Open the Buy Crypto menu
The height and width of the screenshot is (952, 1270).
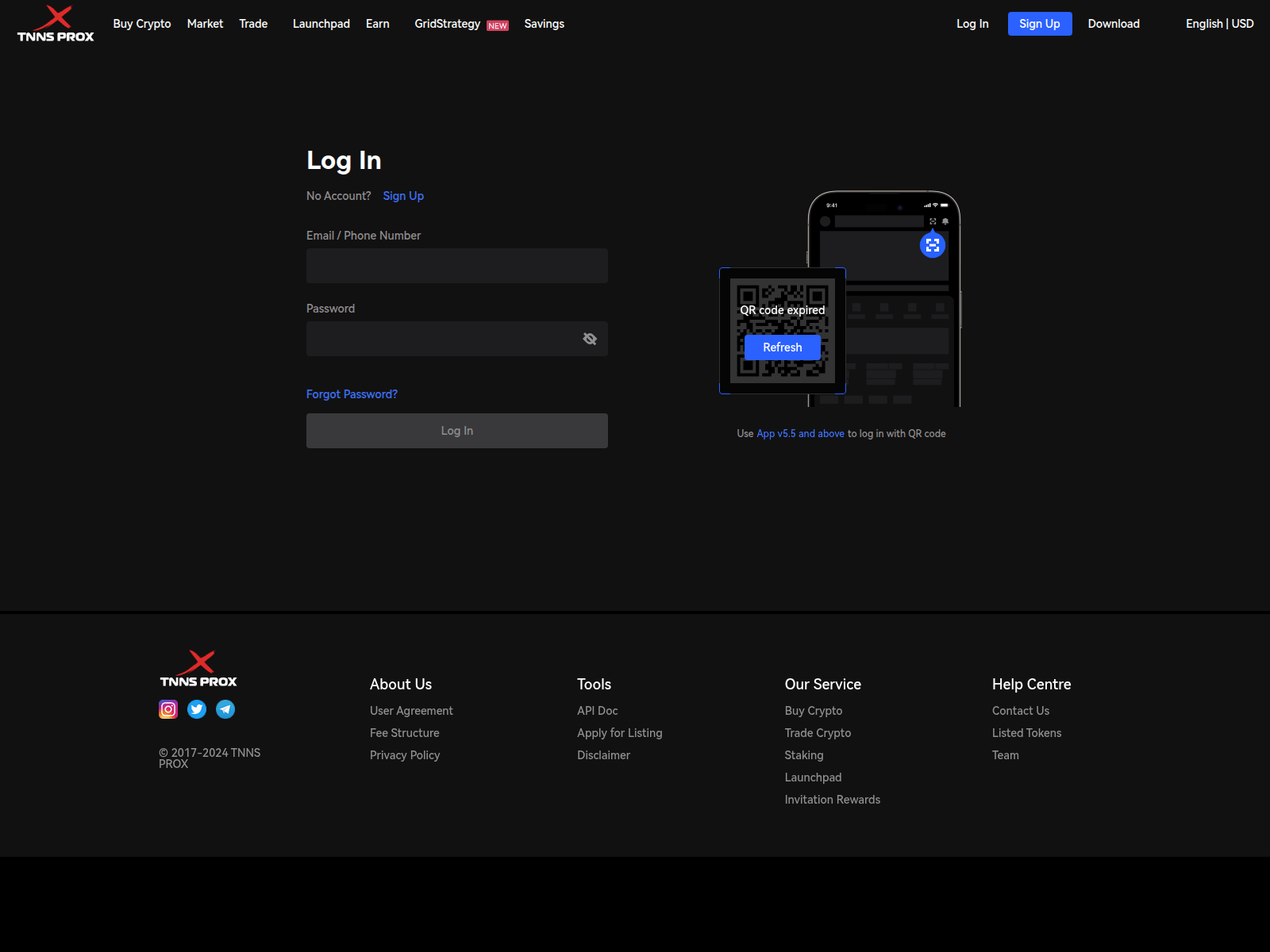coord(142,24)
